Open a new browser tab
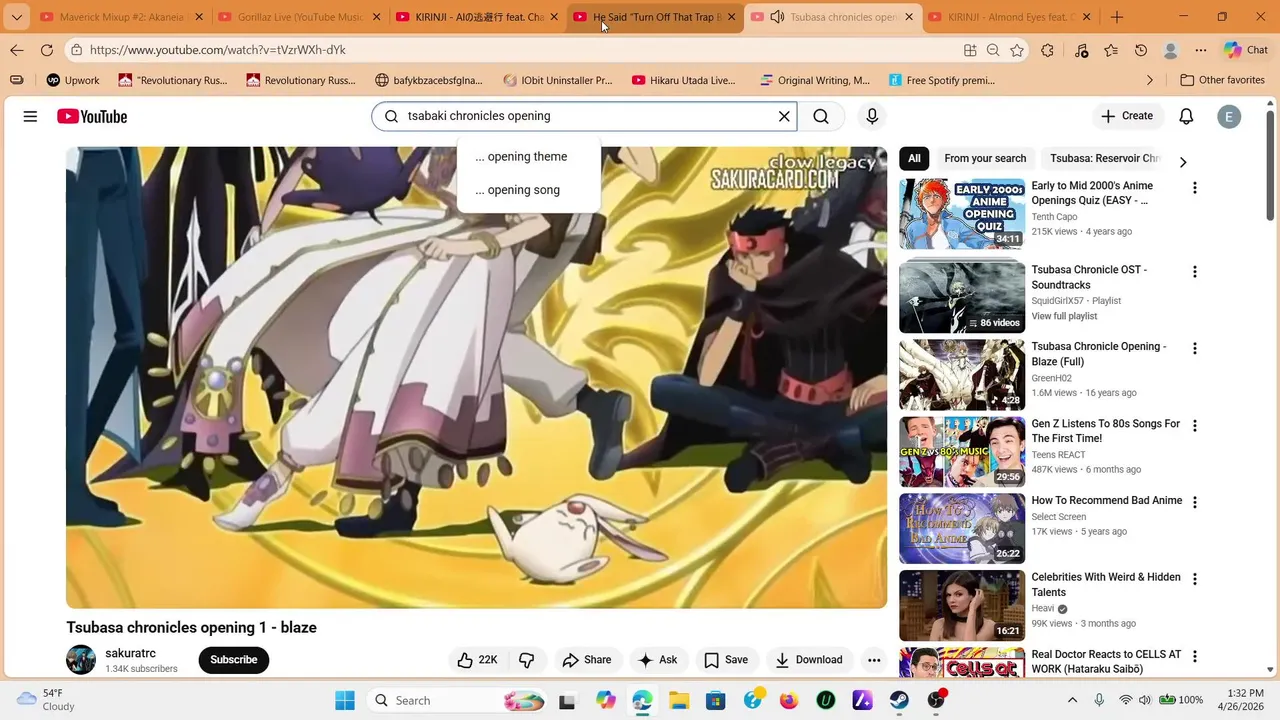 click(x=1117, y=17)
